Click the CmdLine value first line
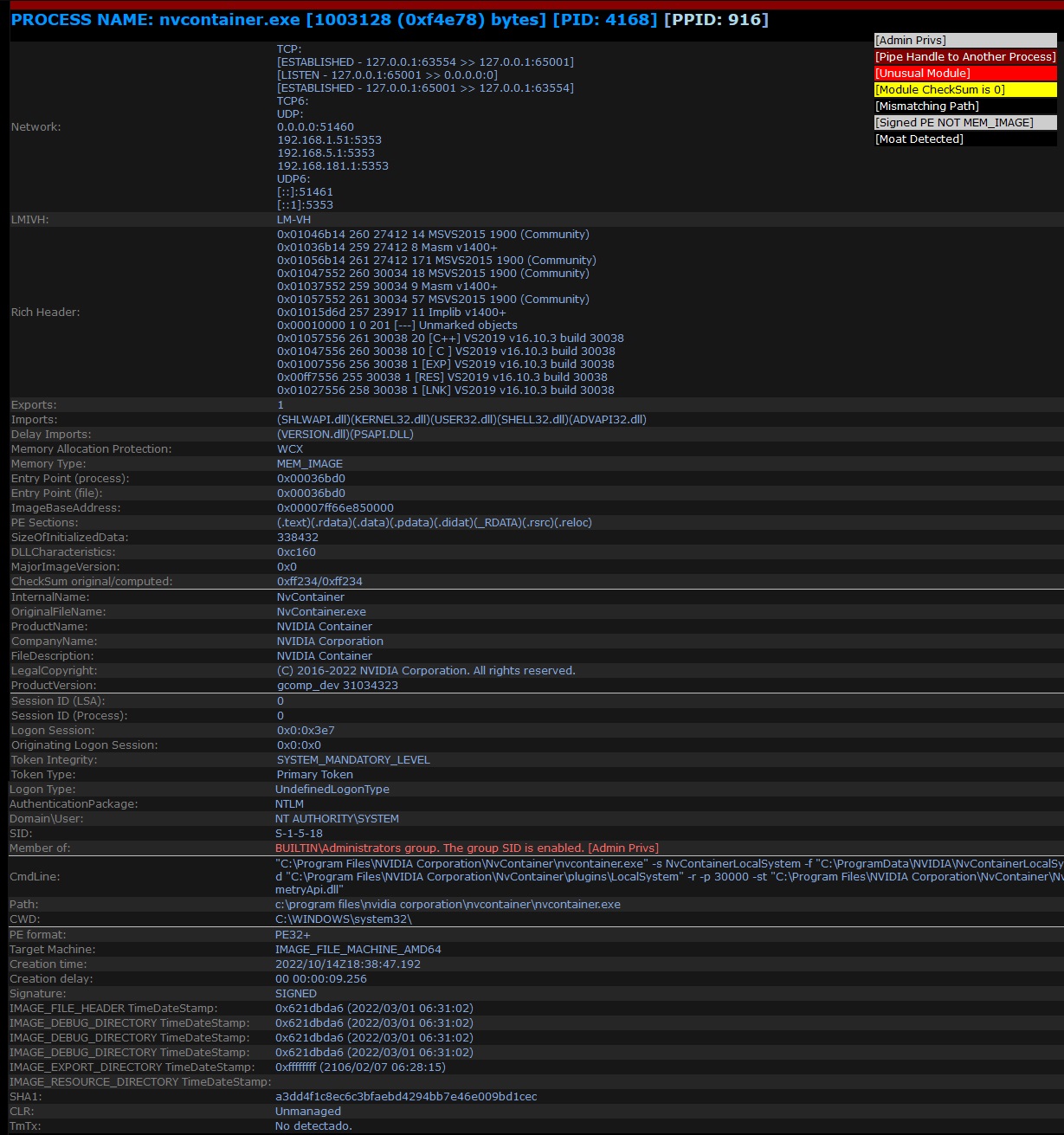This screenshot has width=1064, height=1135. tap(669, 864)
